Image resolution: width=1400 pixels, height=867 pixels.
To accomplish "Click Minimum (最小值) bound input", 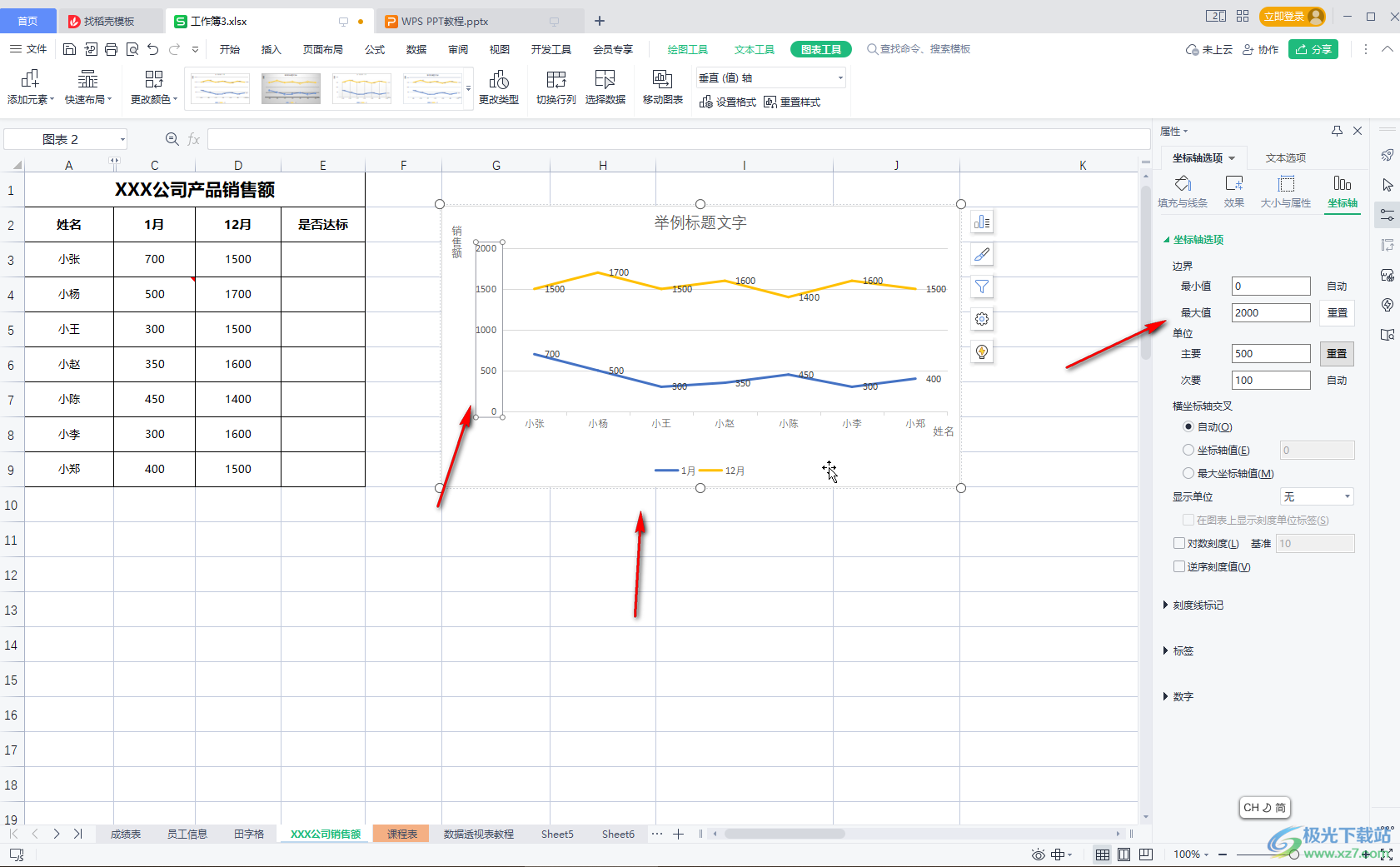I will click(1271, 286).
